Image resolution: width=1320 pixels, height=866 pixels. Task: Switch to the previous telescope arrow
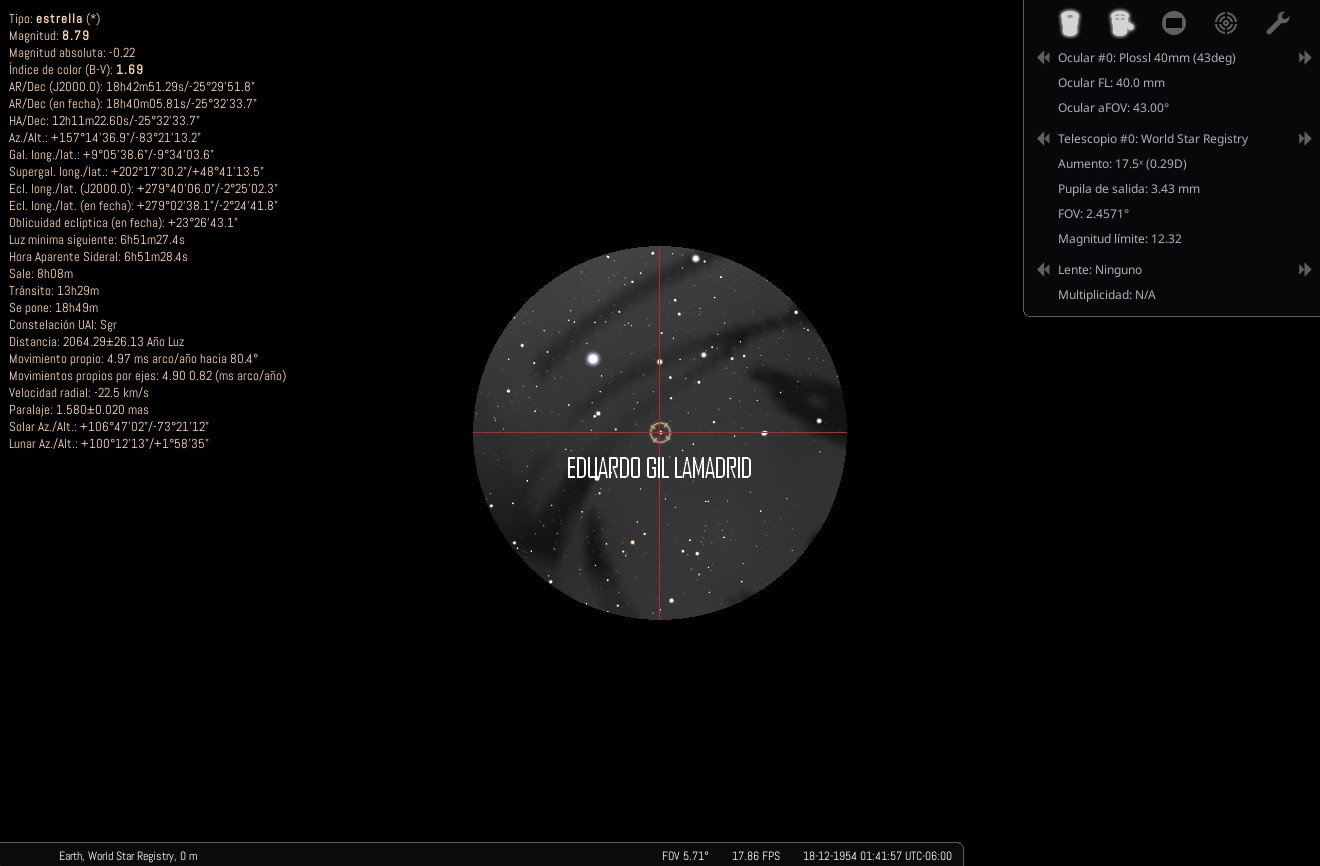tap(1043, 139)
